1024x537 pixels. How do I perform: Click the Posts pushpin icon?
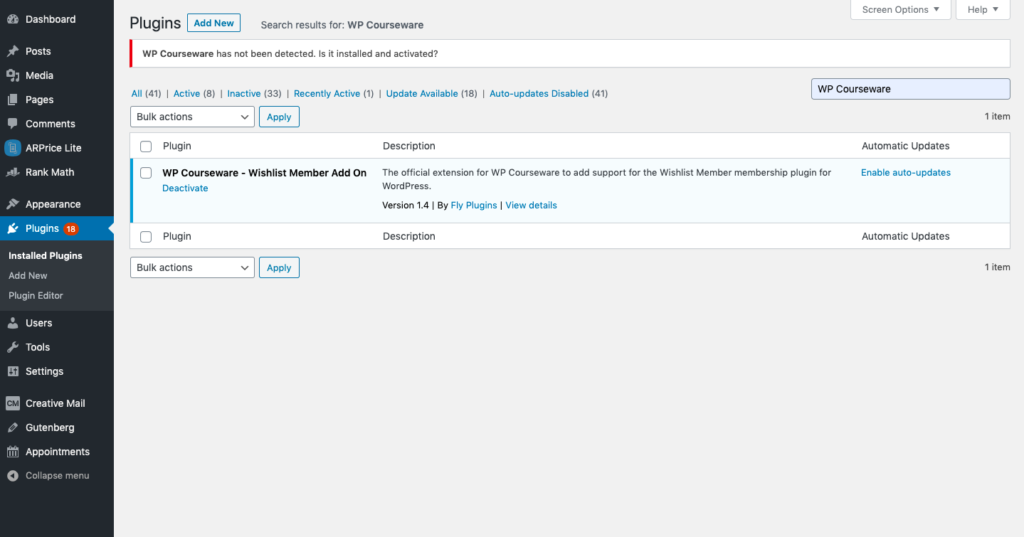tap(12, 51)
